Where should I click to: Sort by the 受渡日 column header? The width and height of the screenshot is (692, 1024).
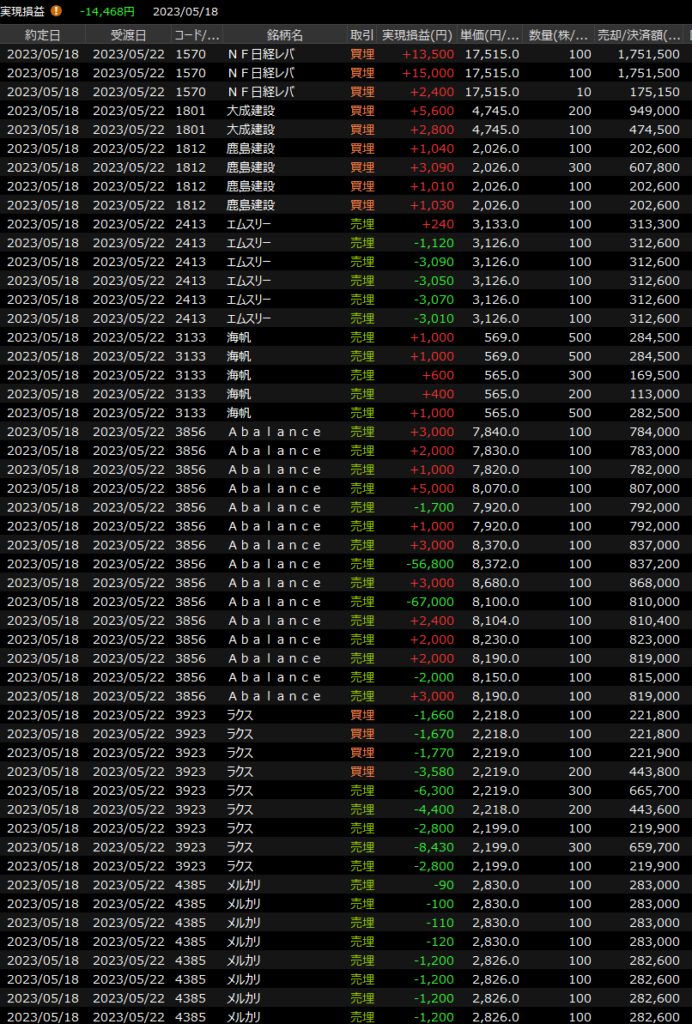coord(128,35)
